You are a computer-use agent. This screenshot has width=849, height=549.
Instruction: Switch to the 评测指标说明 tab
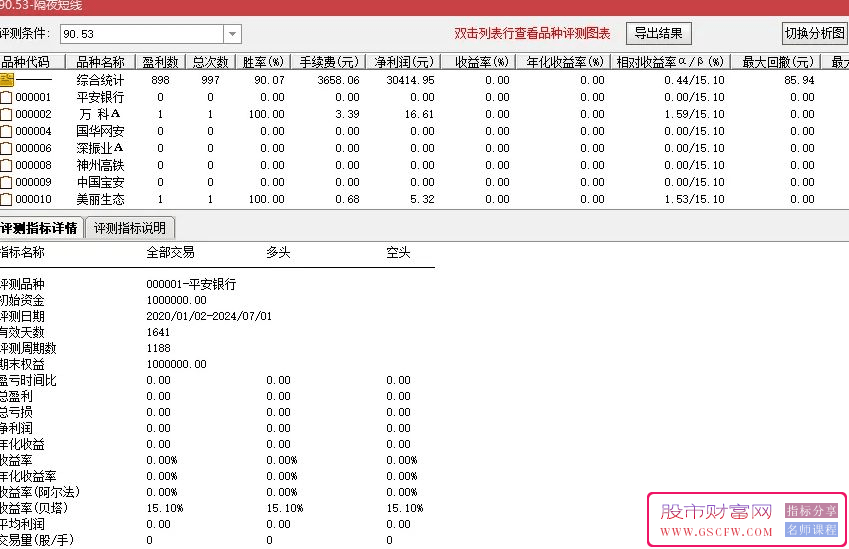tap(130, 228)
